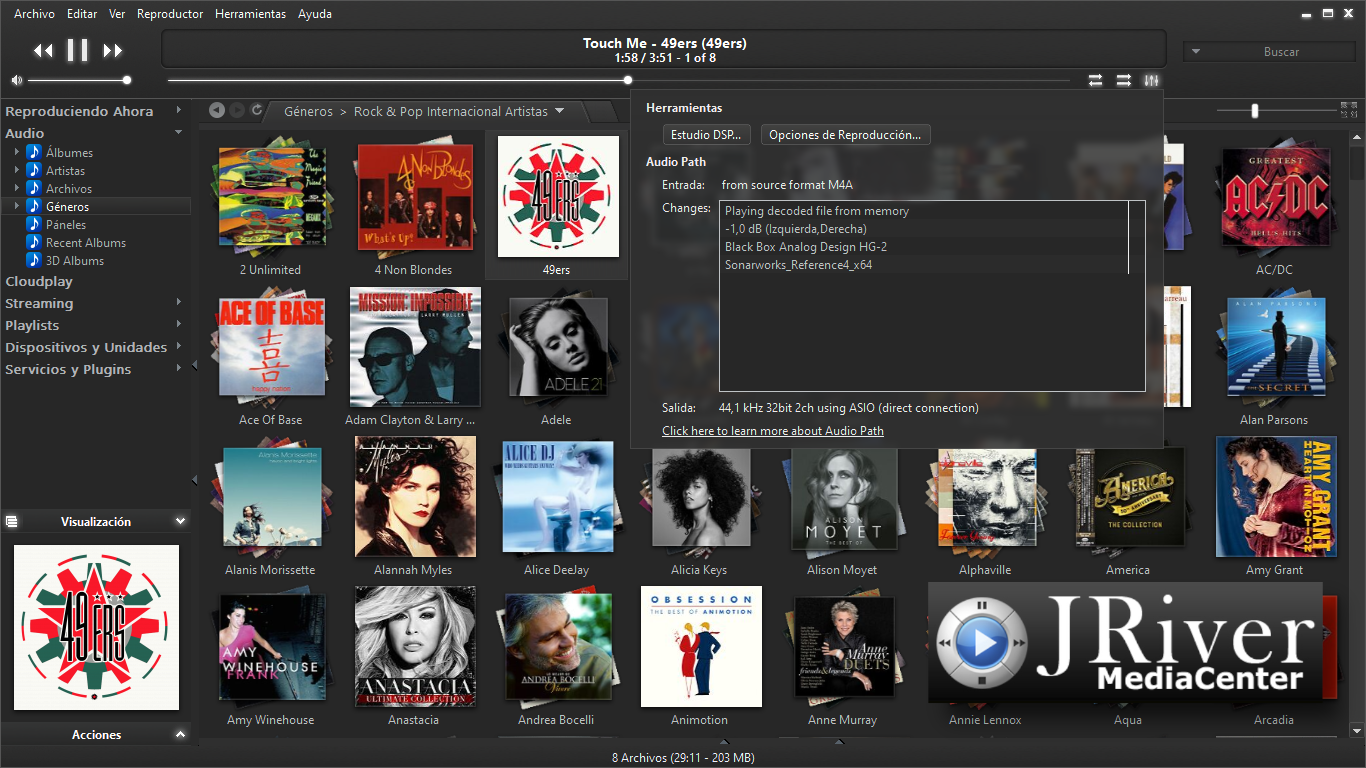Adjust the thumbnail size slider
The width and height of the screenshot is (1366, 768).
[x=1255, y=111]
